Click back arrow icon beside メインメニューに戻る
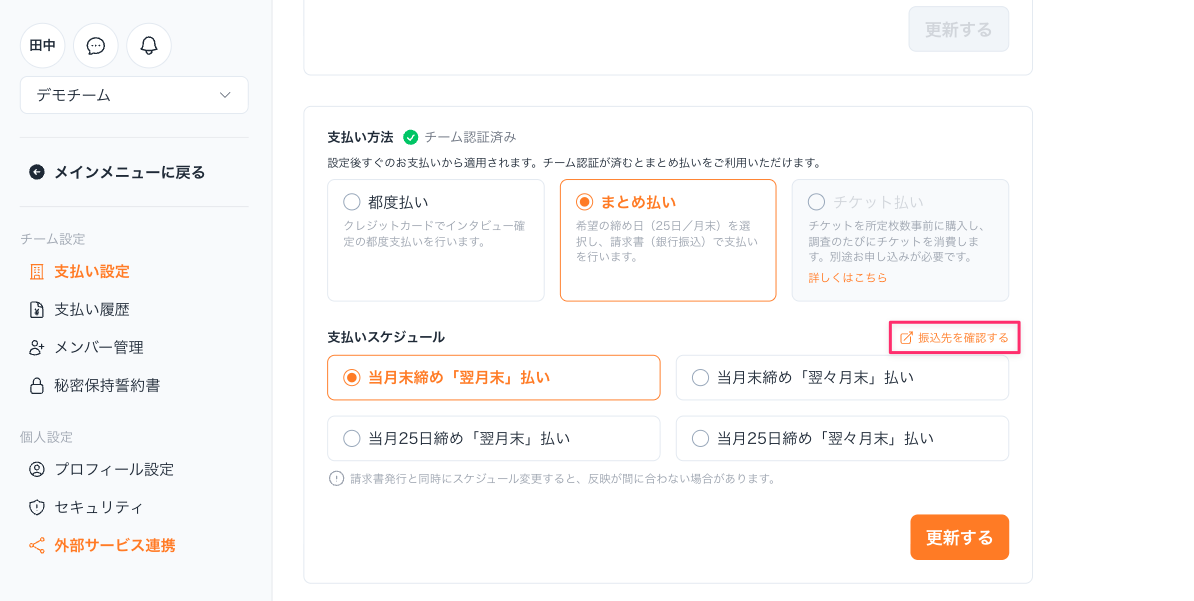Screen dimensions: 1194x601 pos(37,172)
